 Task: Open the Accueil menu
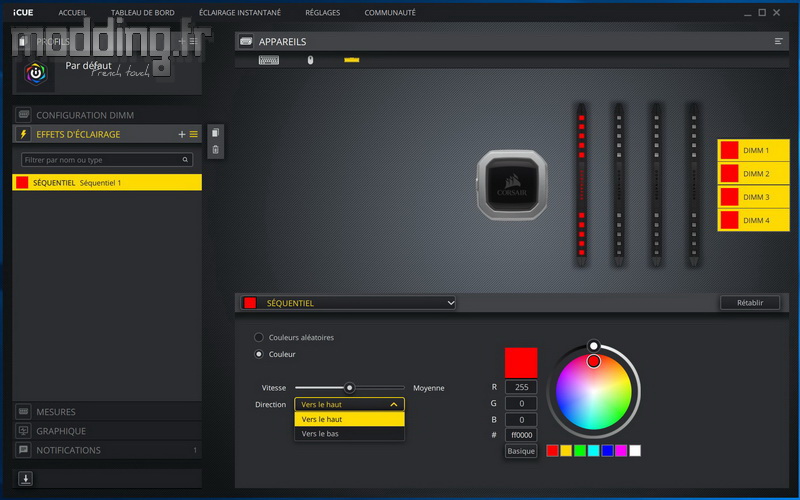pyautogui.click(x=72, y=12)
